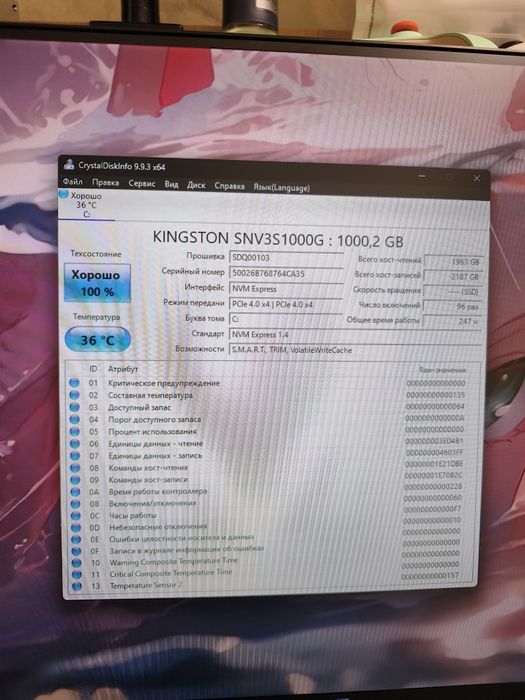Click status icon of Единицы данных - запись row

pyautogui.click(x=75, y=455)
